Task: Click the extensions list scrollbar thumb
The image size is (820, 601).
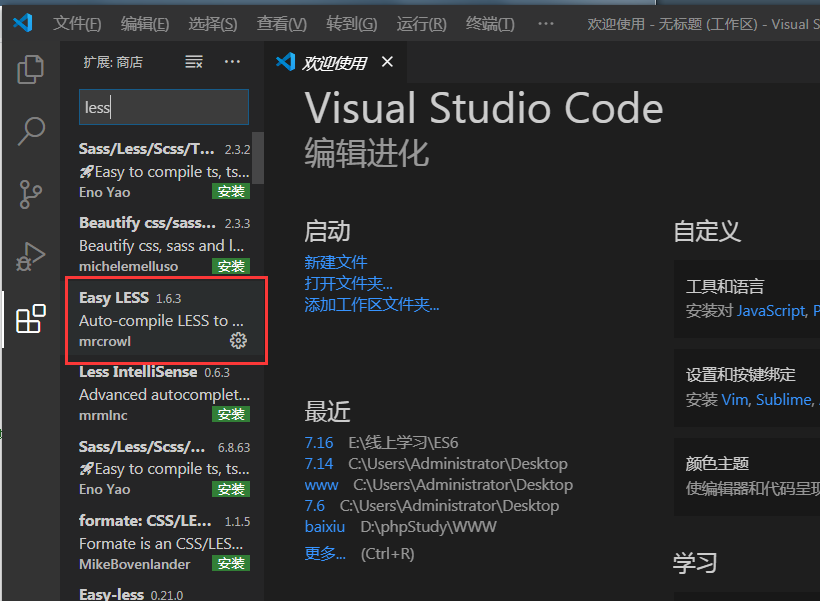Action: coord(258,158)
